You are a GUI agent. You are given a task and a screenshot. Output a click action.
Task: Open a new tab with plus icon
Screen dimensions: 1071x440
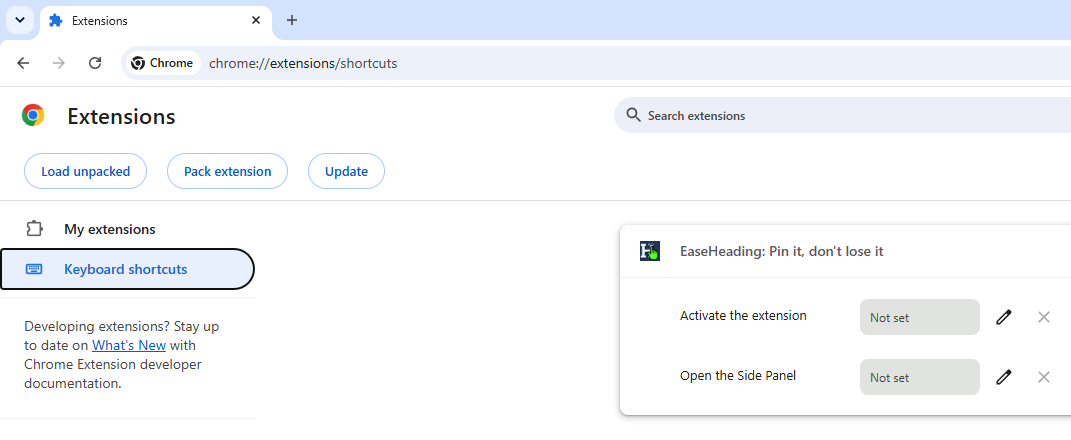(292, 20)
